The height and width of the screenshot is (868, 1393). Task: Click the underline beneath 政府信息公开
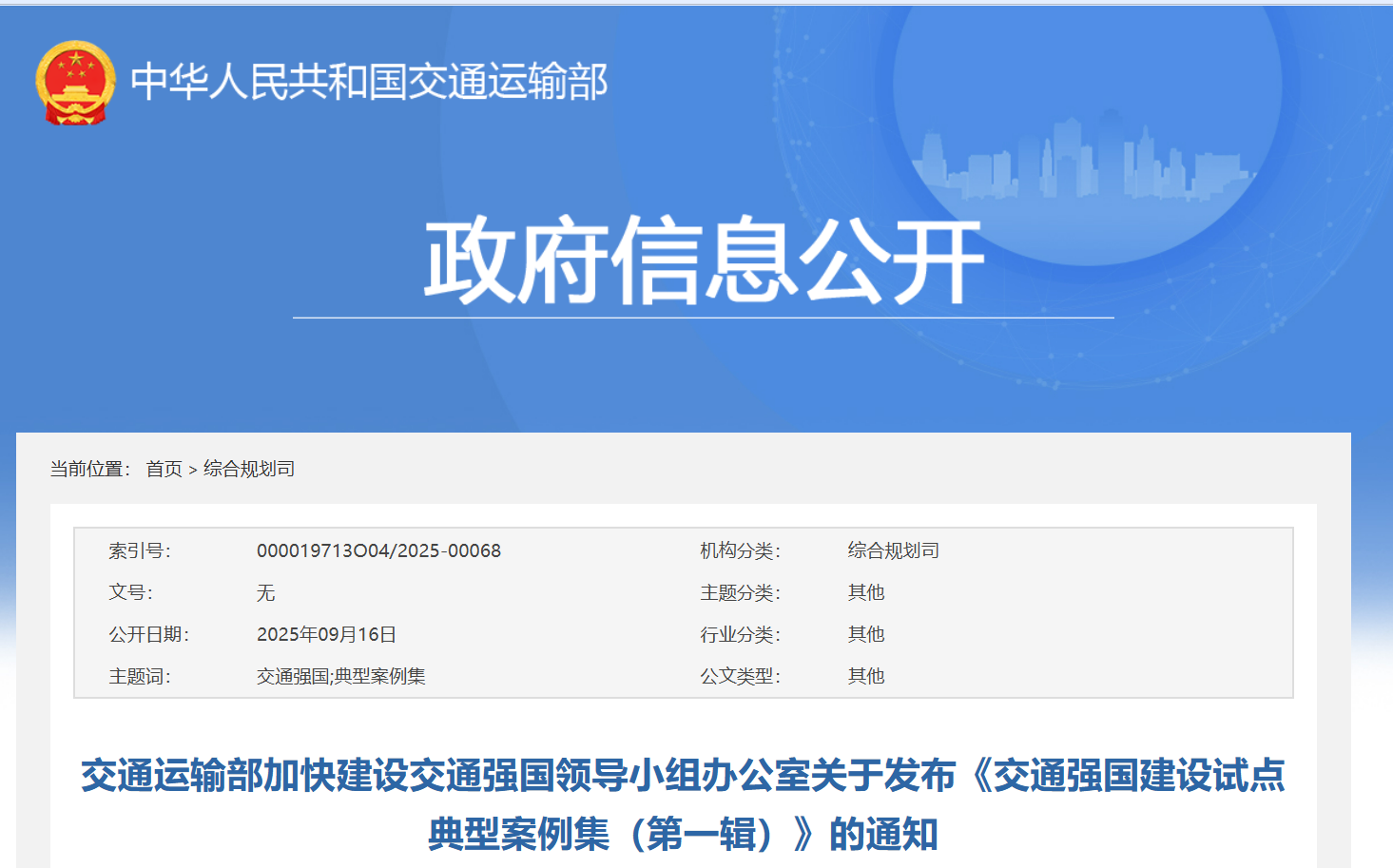pos(706,317)
